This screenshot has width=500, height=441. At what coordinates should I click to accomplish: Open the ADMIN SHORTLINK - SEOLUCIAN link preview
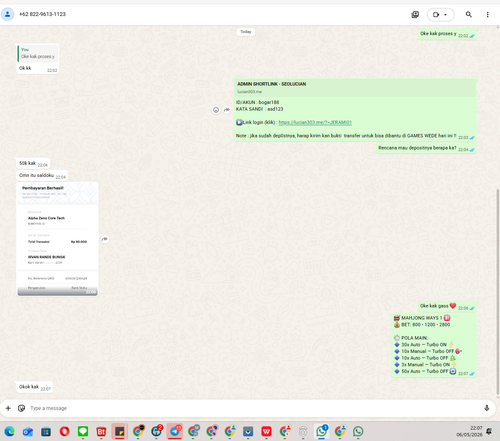[355, 87]
